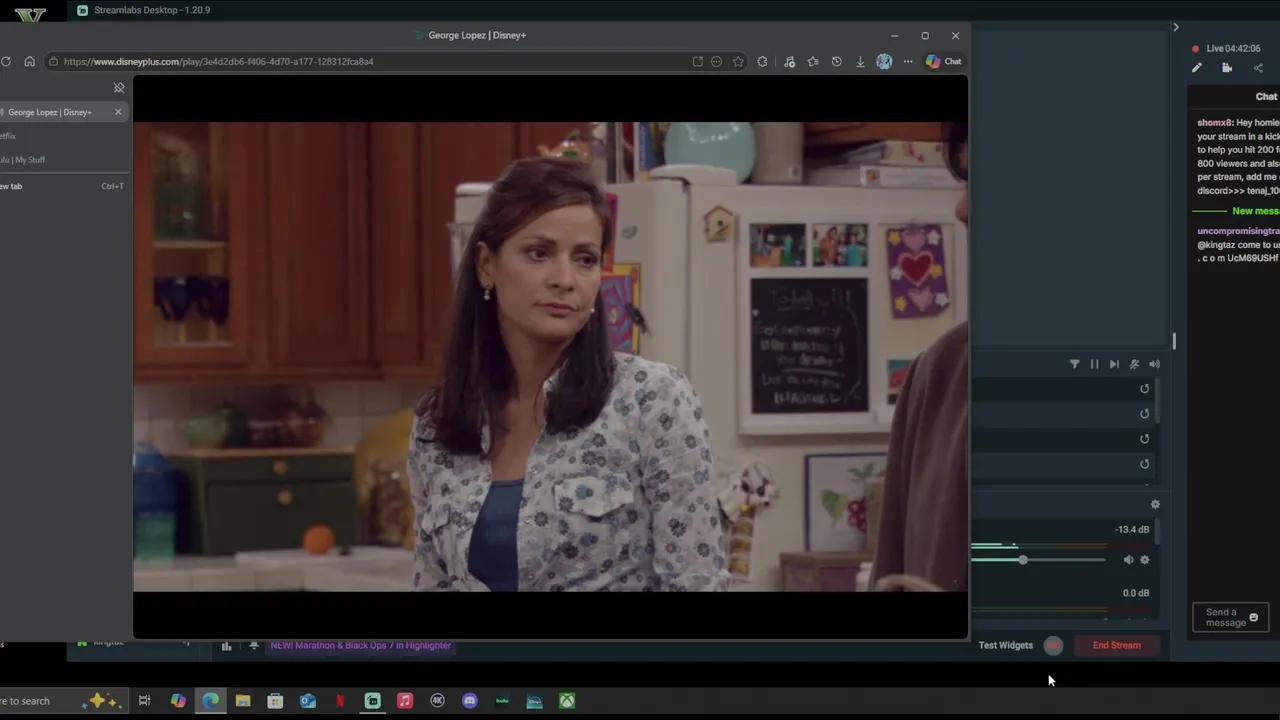Open File Explorer on the taskbar
Image resolution: width=1280 pixels, height=720 pixels.
point(243,701)
